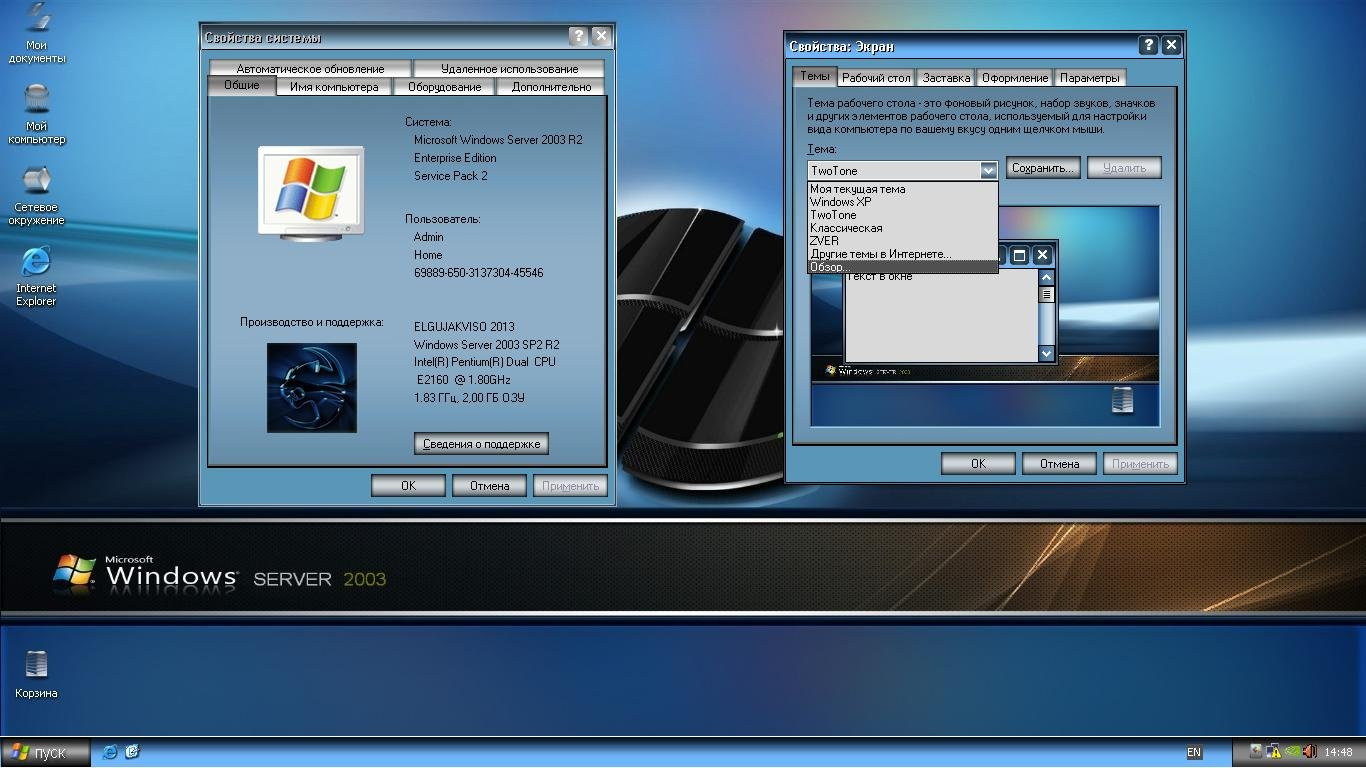The width and height of the screenshot is (1366, 768).
Task: Open the NVIDIA tray icon
Action: pyautogui.click(x=1290, y=752)
